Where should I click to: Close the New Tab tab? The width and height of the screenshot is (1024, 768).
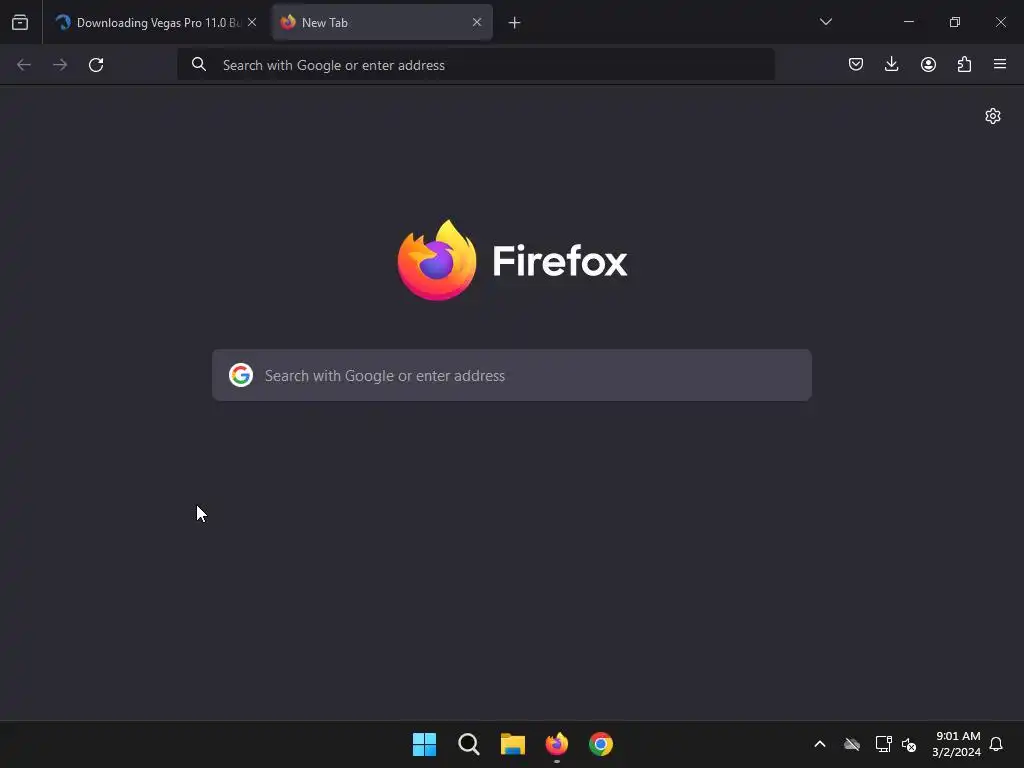[x=477, y=22]
